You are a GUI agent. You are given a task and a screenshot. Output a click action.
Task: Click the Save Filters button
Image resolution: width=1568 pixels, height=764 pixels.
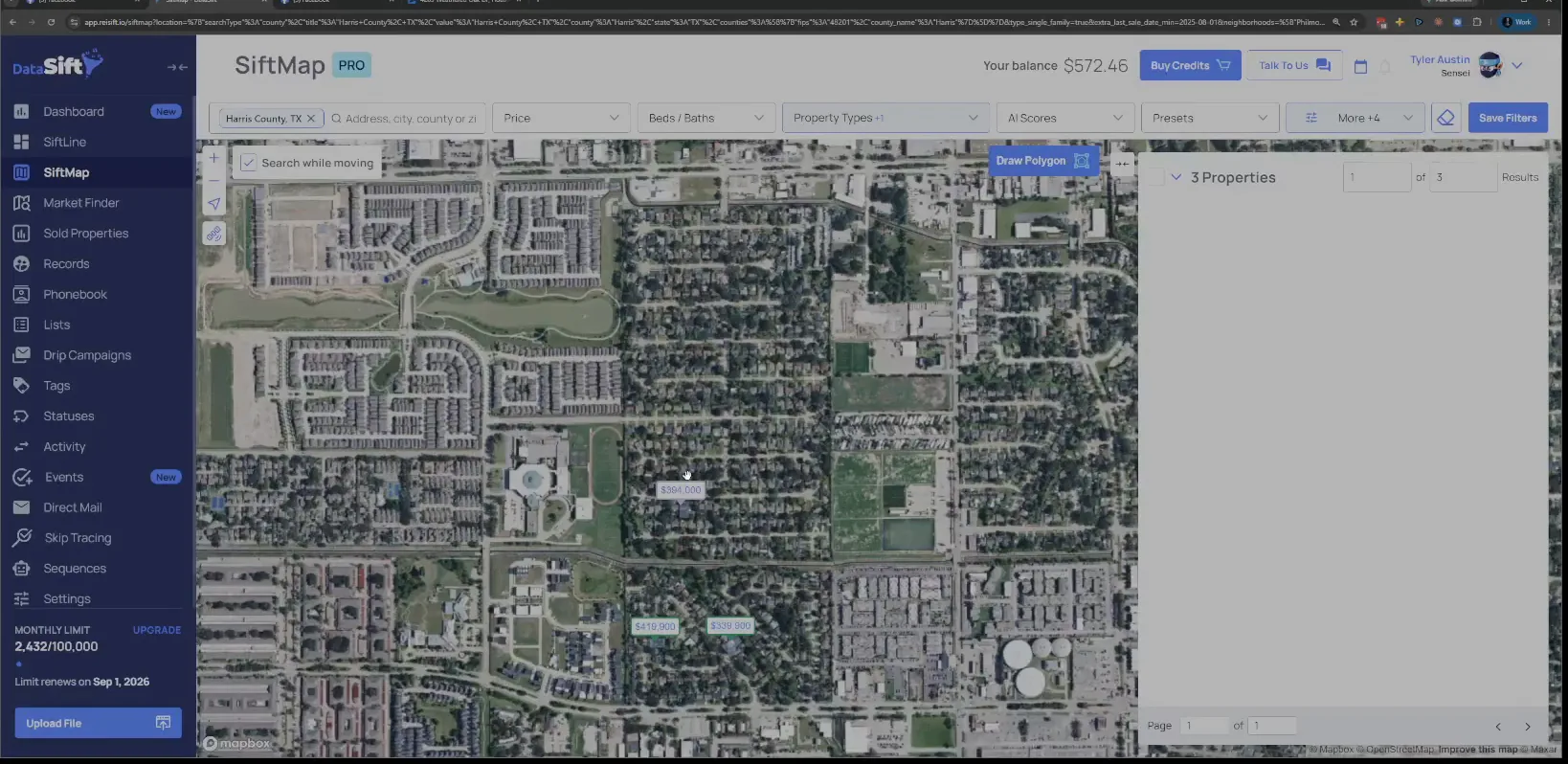(1508, 118)
